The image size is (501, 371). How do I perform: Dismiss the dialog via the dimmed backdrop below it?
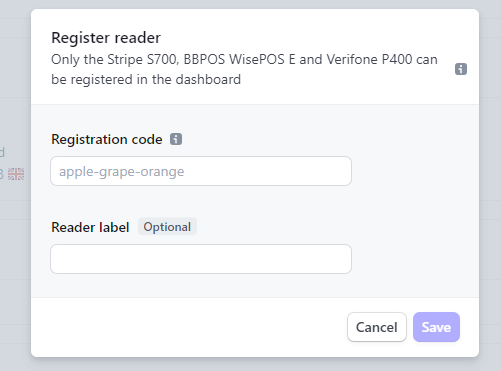(250, 364)
